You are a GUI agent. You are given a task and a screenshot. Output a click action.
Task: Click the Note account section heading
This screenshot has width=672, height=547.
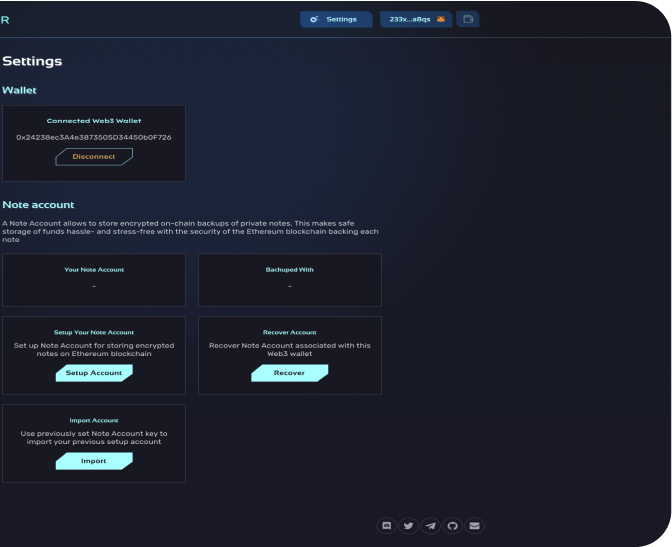(x=38, y=205)
